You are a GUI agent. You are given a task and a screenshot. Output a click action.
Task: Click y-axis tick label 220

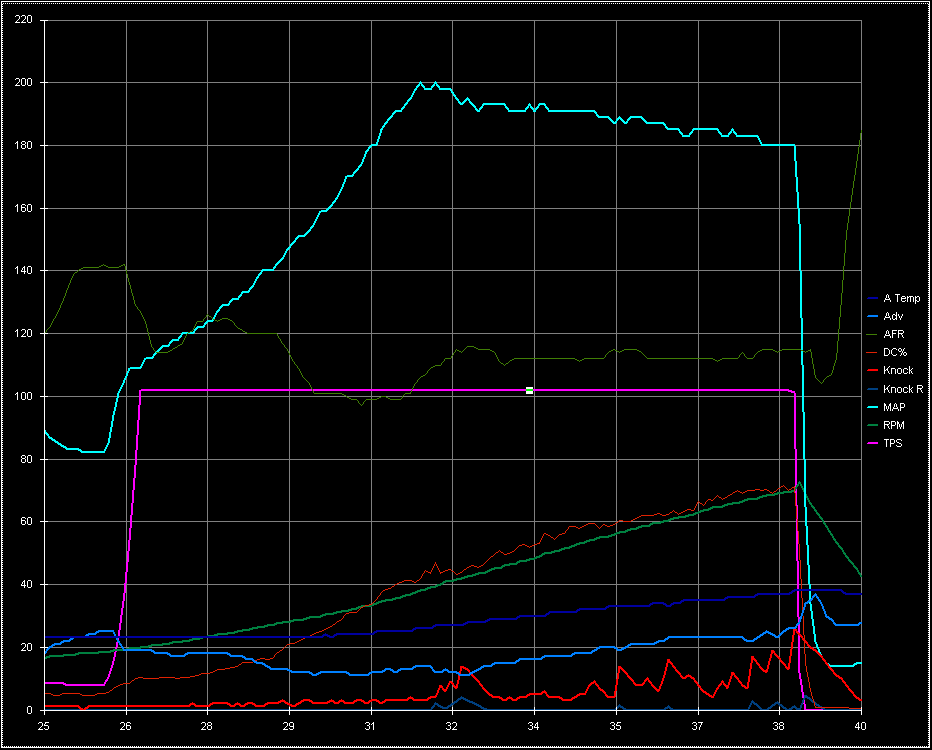click(24, 20)
